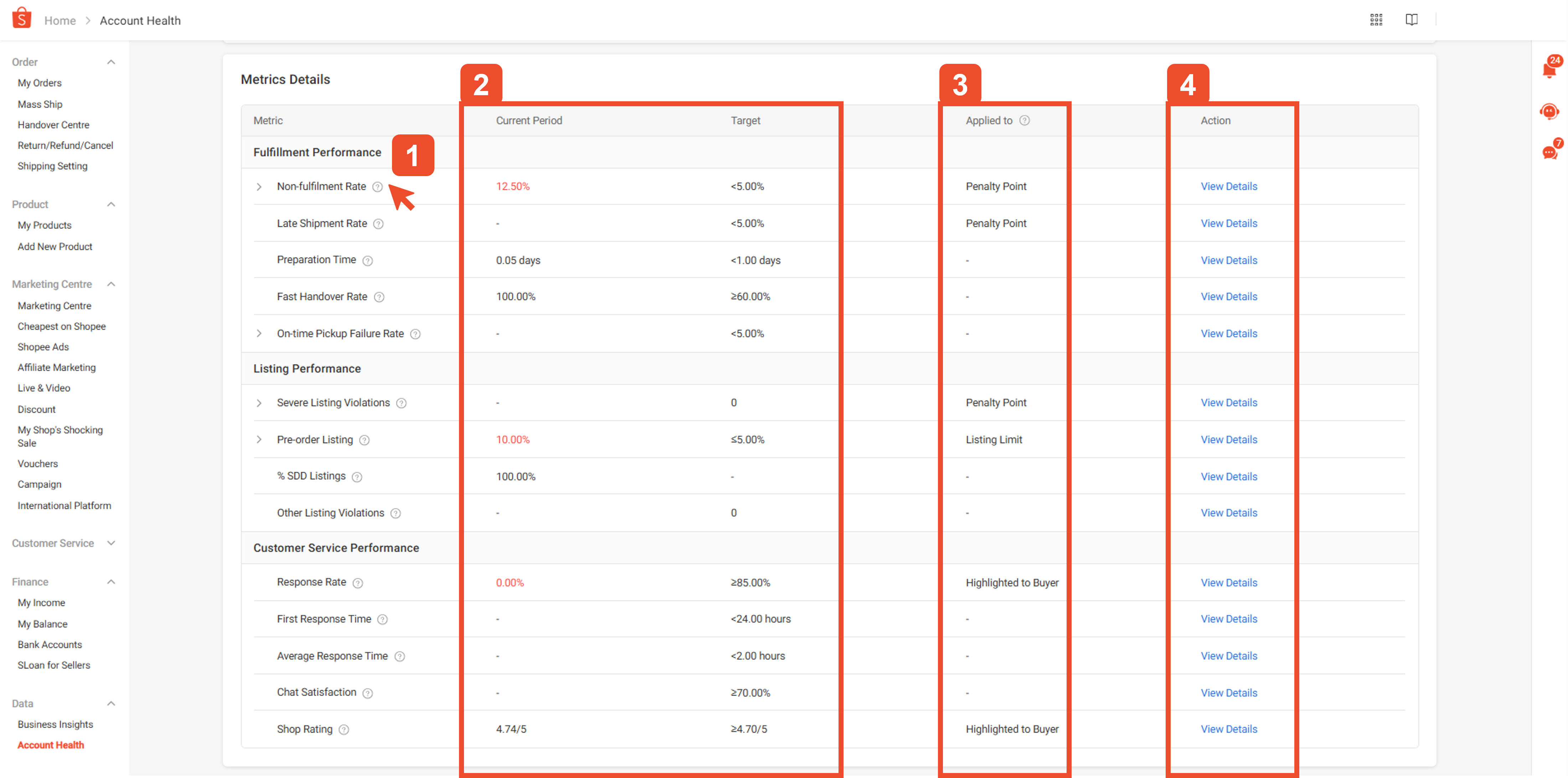Click help icon beside % SDD Listings
Viewport: 1568px width, 778px height.
coord(357,477)
